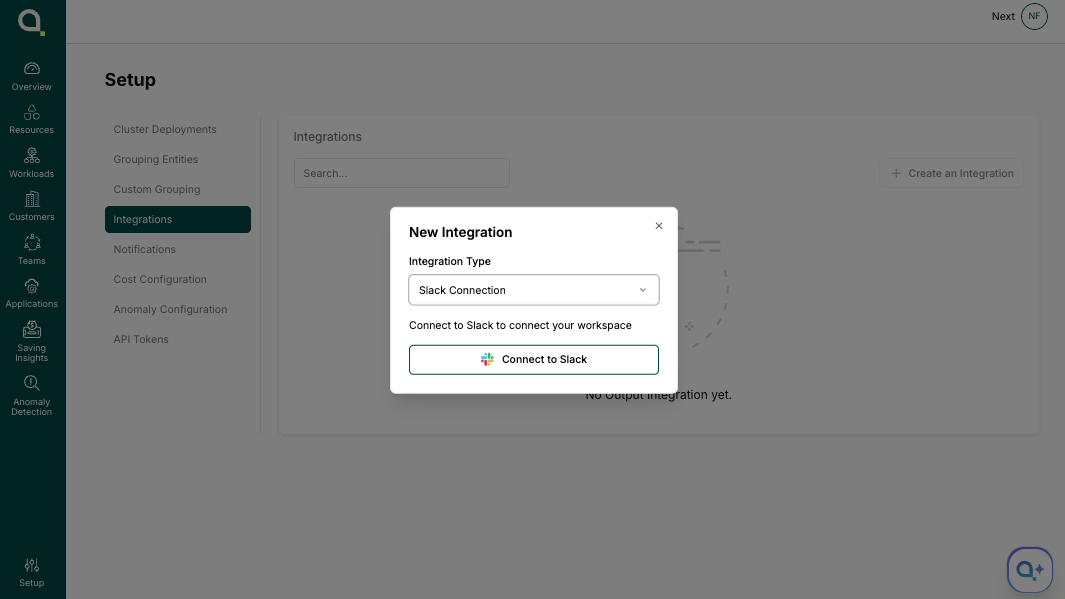Click the New Integration dialog title

(x=461, y=232)
